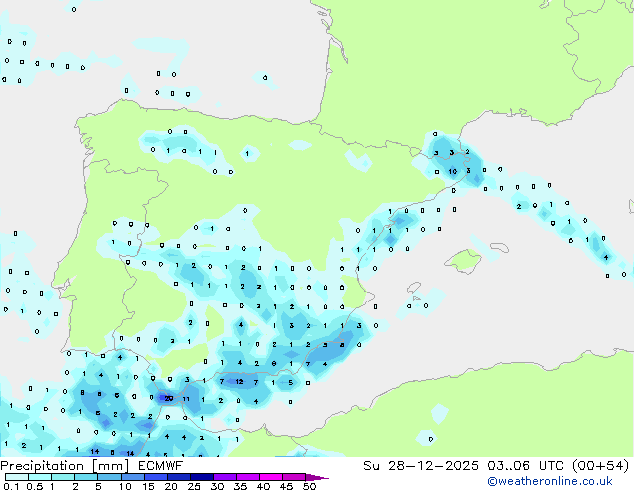Click the 'ECMWF' model label
The height and width of the screenshot is (490, 634).
[161, 466]
